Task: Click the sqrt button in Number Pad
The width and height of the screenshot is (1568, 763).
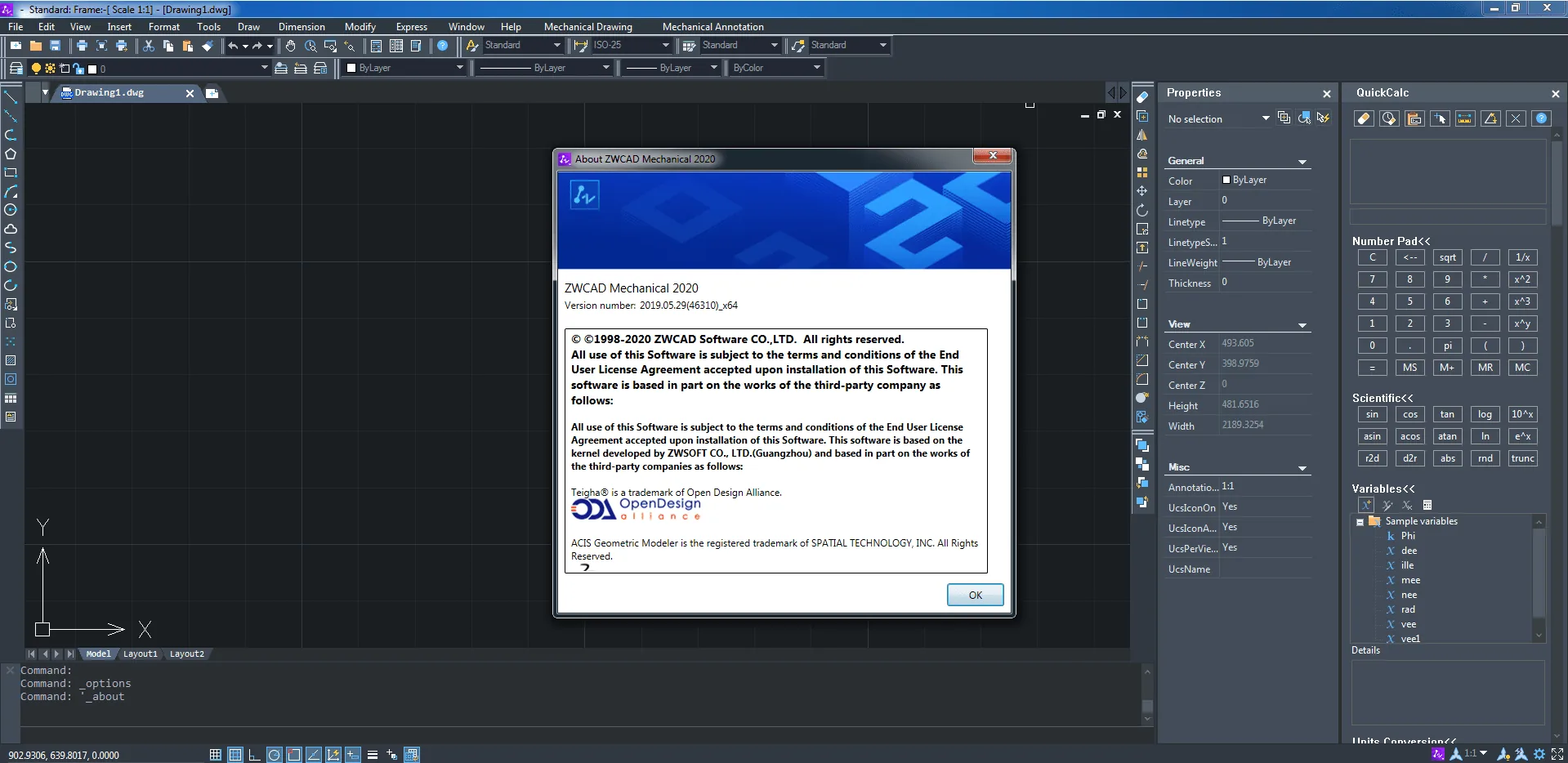Action: pyautogui.click(x=1447, y=257)
